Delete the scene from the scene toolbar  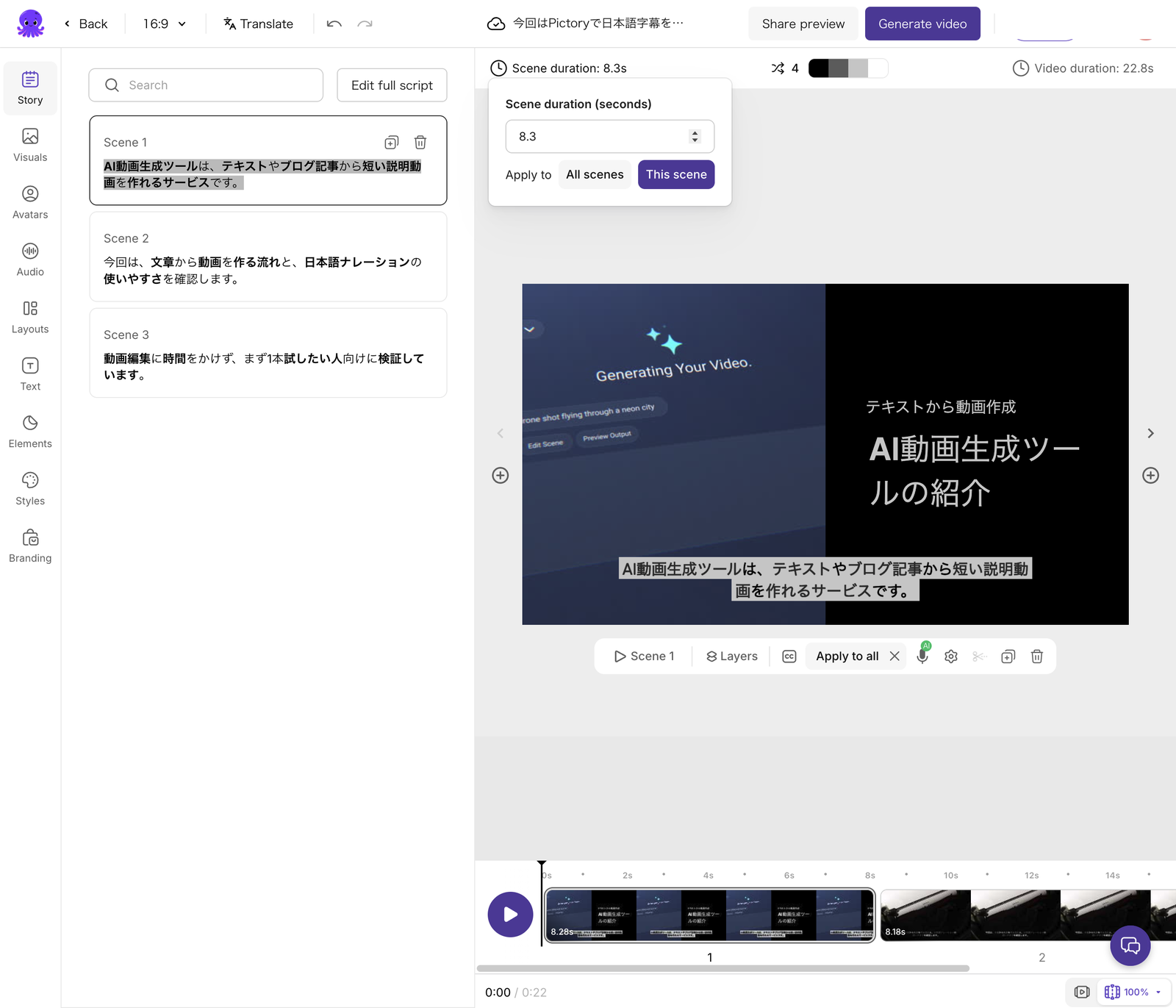point(1037,657)
